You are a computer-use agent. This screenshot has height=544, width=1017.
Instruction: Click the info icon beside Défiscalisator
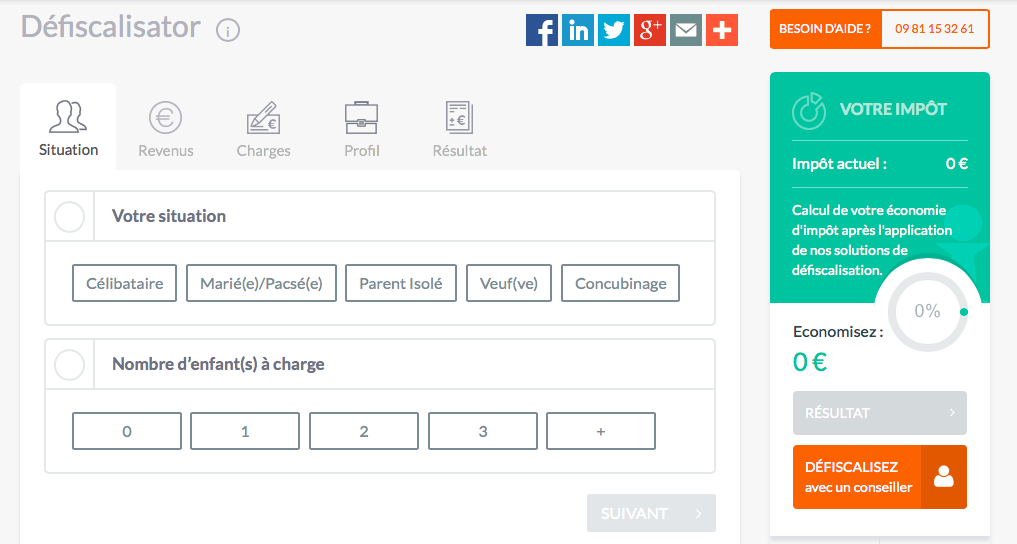228,31
